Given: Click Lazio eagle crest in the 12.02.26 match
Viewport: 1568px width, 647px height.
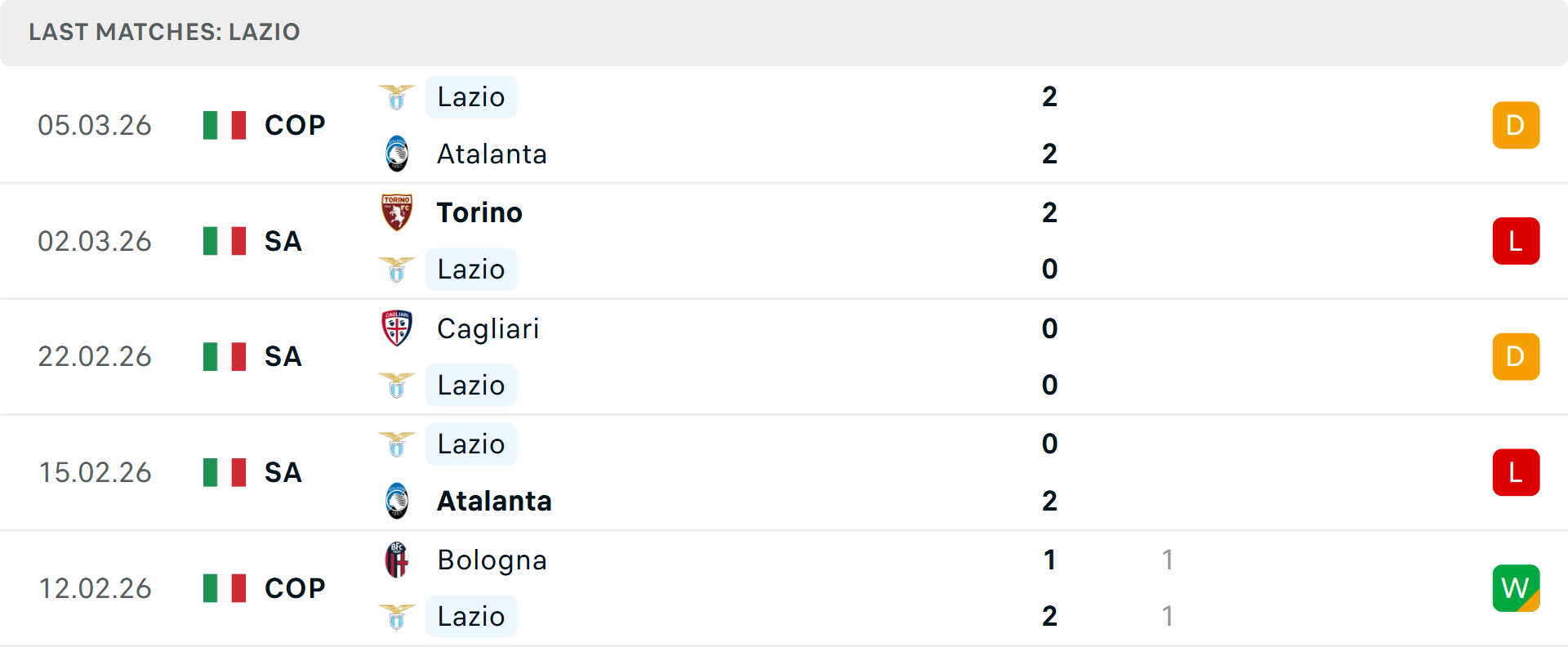Looking at the screenshot, I should pos(397,617).
